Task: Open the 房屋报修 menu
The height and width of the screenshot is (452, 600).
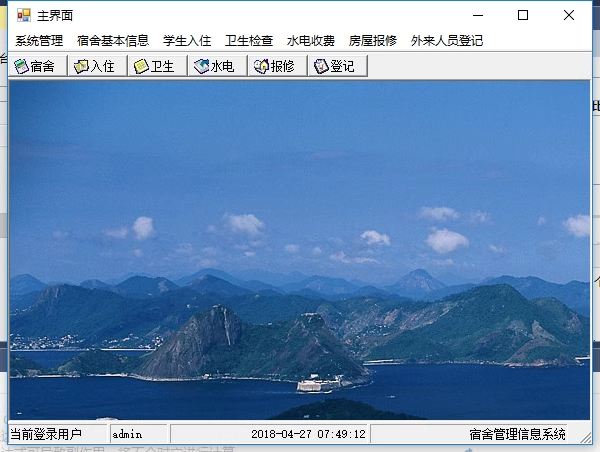Action: pos(373,41)
